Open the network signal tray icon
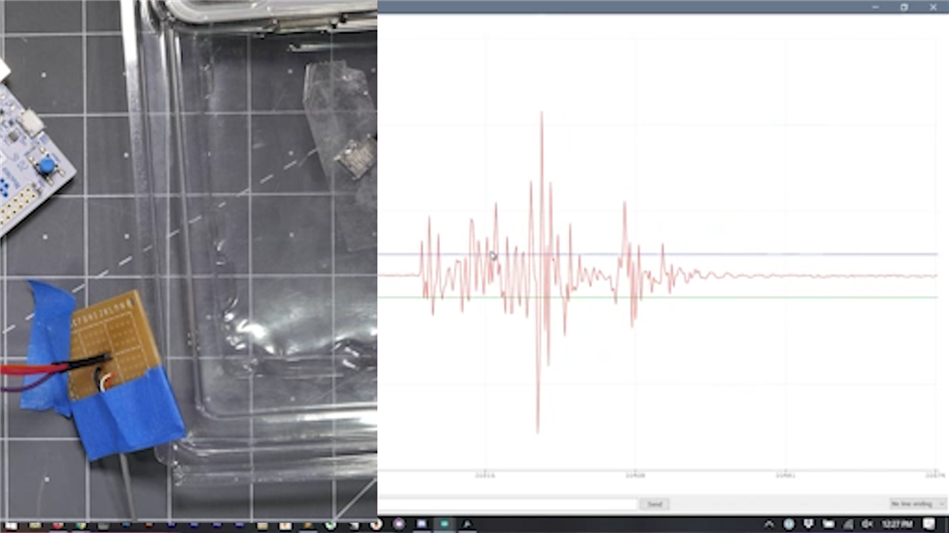Image resolution: width=949 pixels, height=533 pixels. (848, 524)
